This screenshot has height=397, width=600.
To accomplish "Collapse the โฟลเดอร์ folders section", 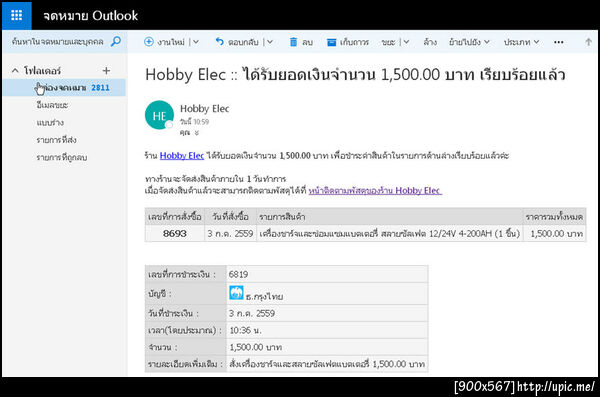I will coord(15,71).
